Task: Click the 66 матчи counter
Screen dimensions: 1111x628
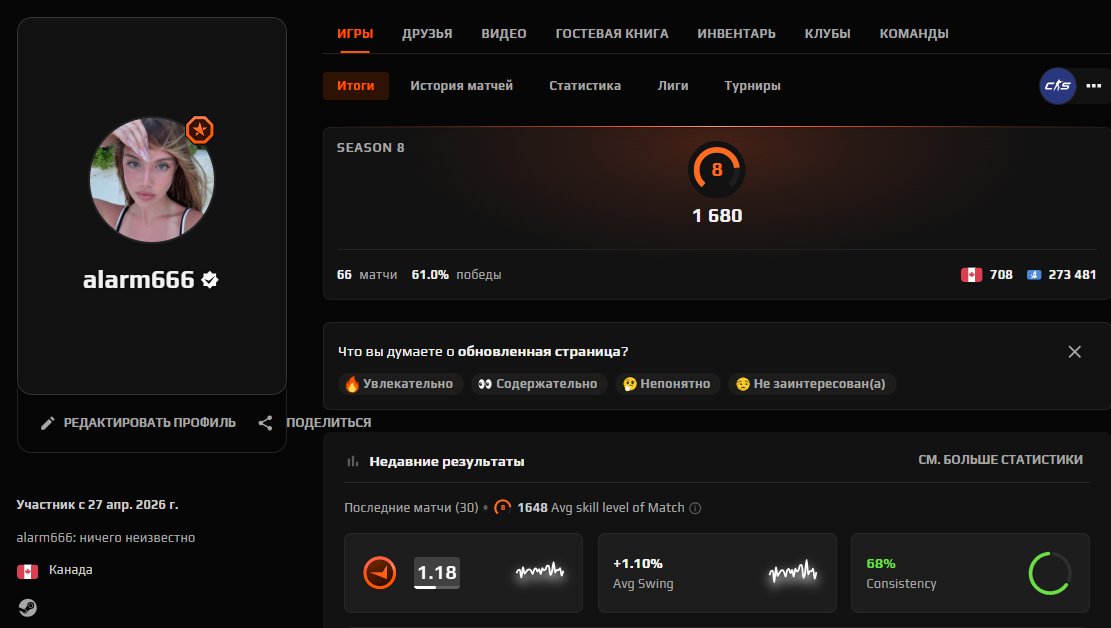Action: click(367, 274)
